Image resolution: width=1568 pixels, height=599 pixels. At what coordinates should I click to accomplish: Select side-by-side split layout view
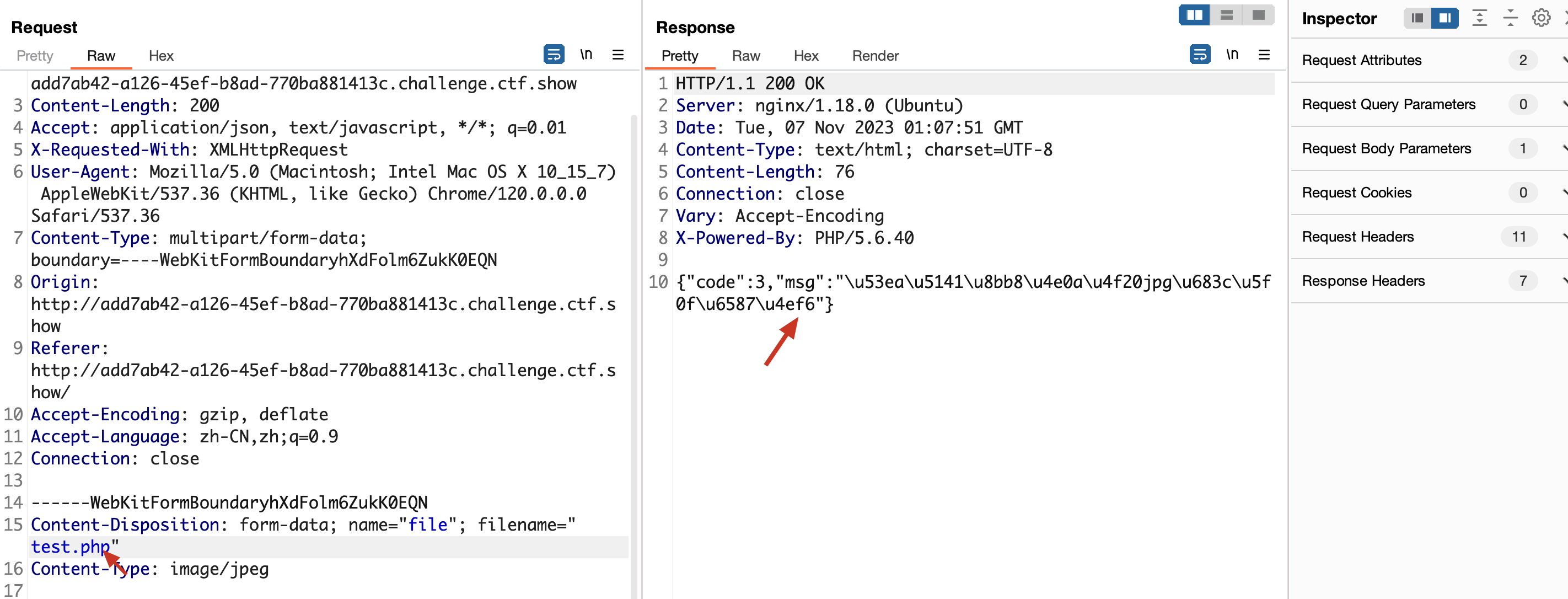tap(1194, 14)
